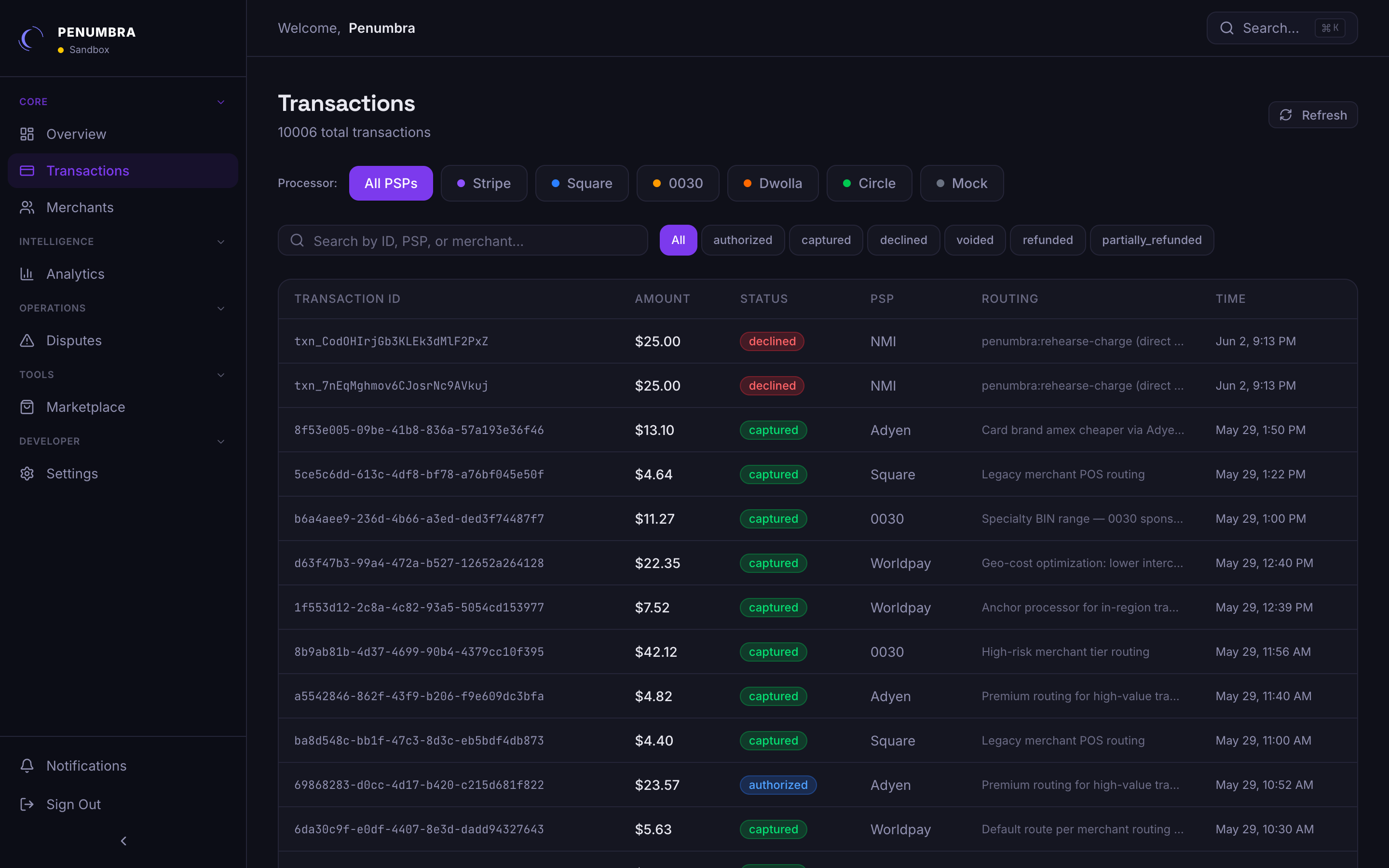
Task: Click the Merchants people icon
Action: (27, 207)
